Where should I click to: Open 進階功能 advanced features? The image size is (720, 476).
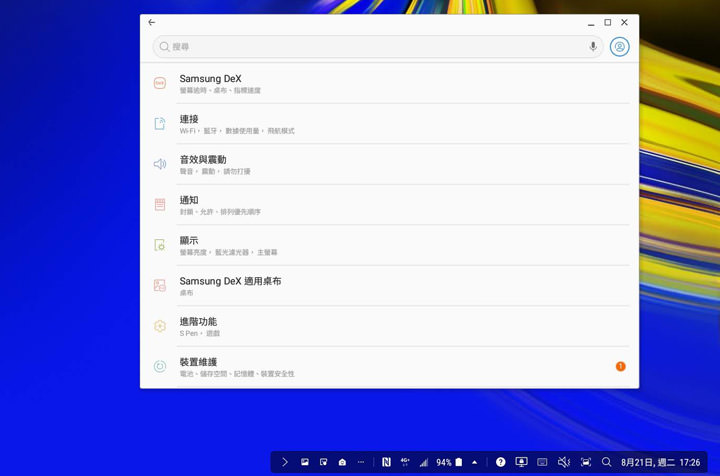point(389,326)
